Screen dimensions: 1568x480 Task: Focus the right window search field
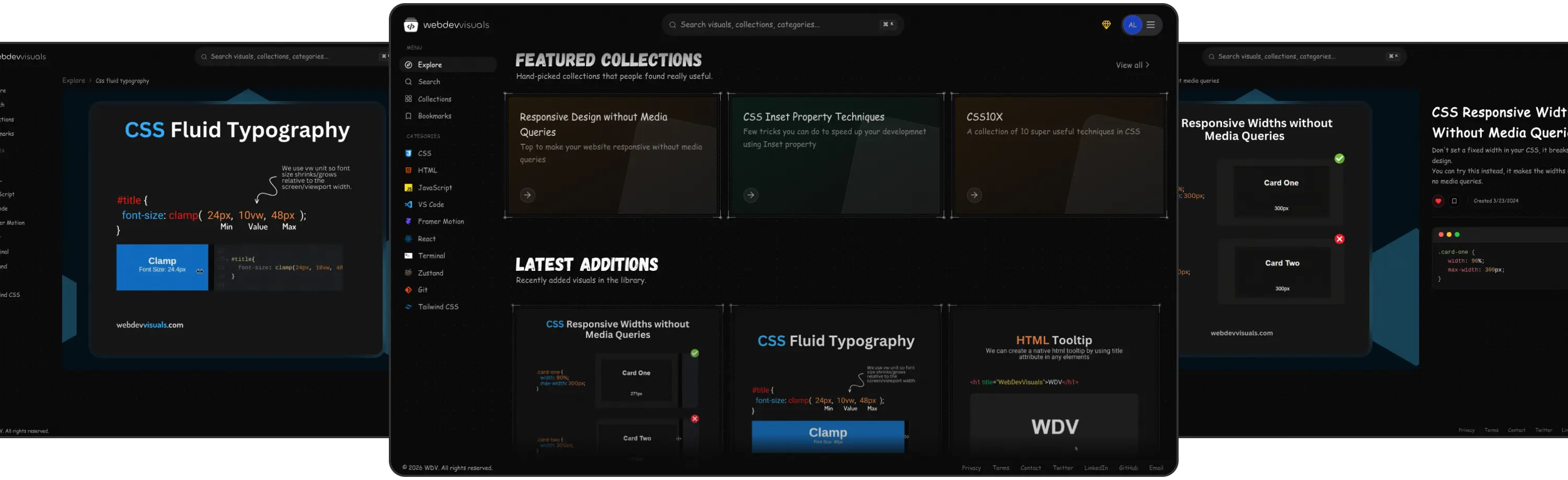pos(1304,56)
